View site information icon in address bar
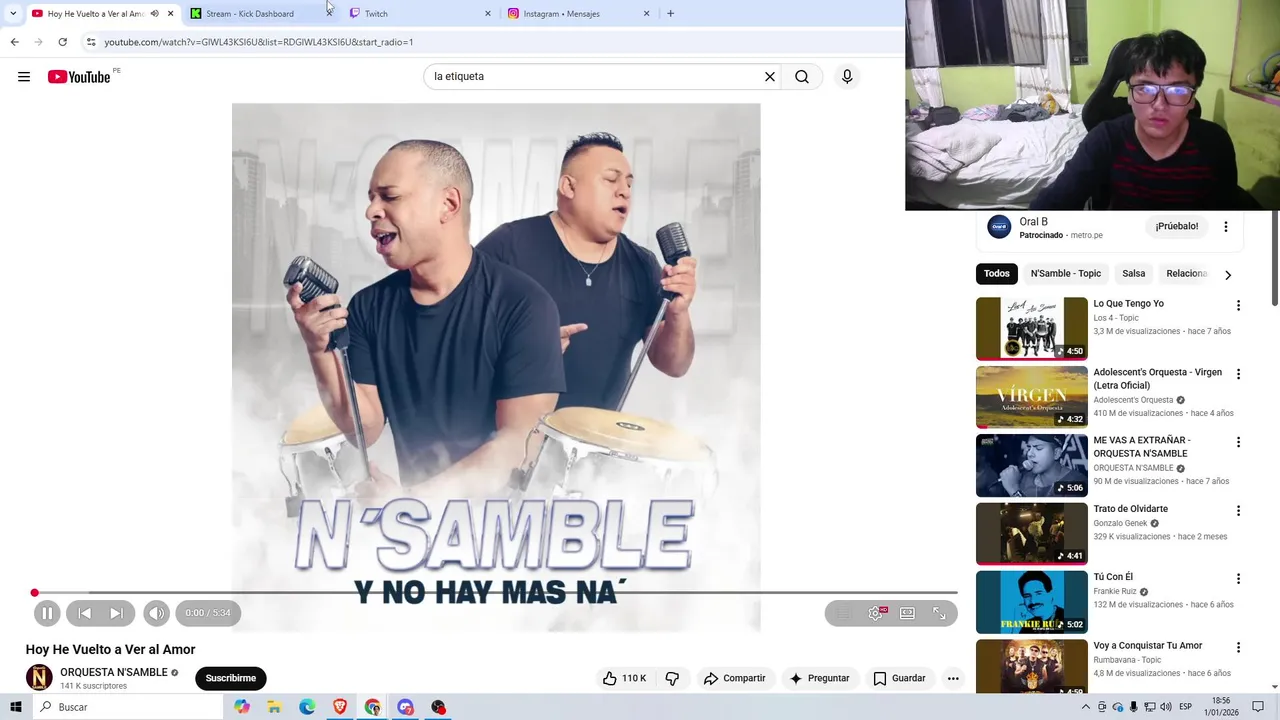1280x720 pixels. (x=91, y=42)
